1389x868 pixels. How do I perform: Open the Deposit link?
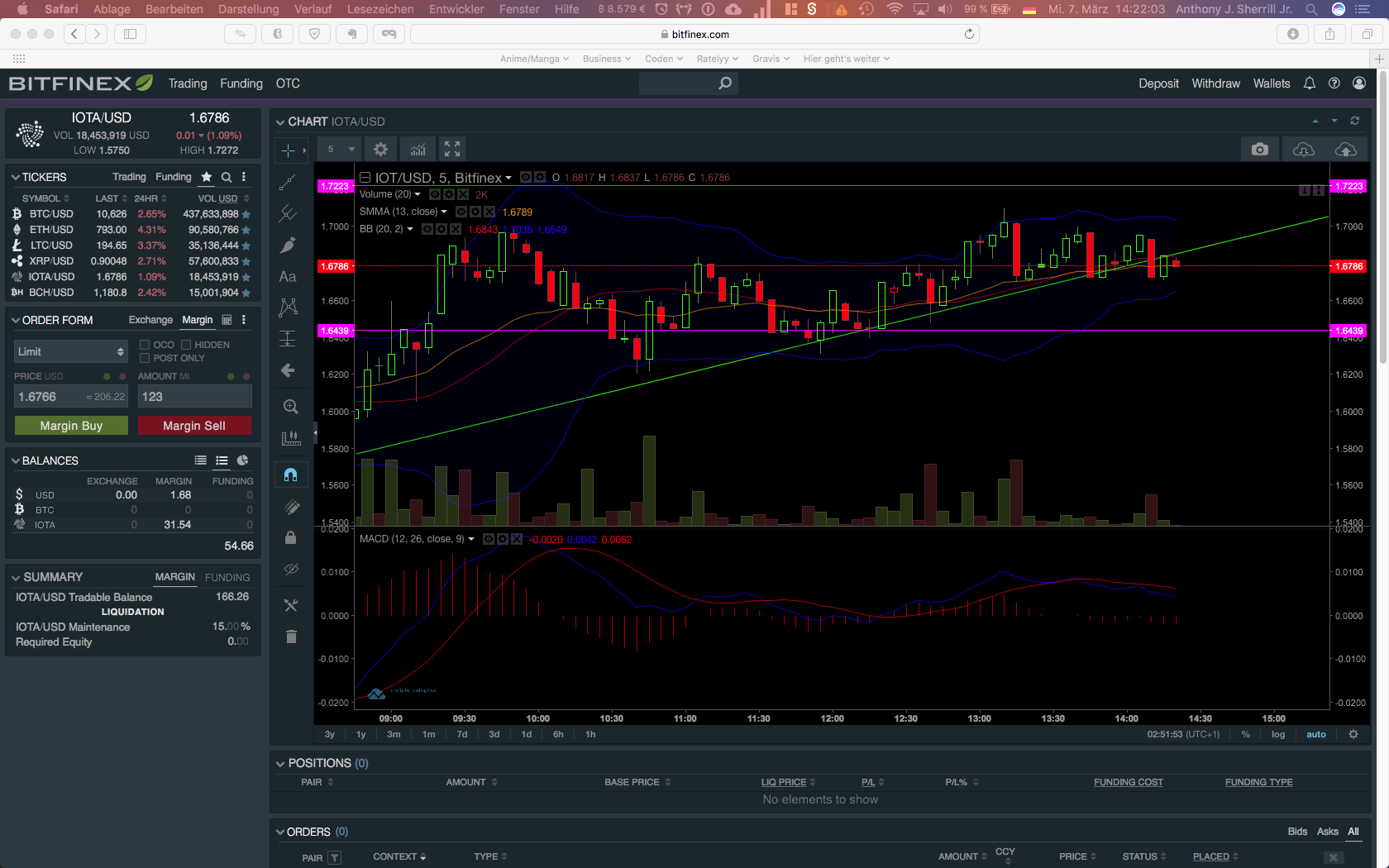click(1158, 83)
